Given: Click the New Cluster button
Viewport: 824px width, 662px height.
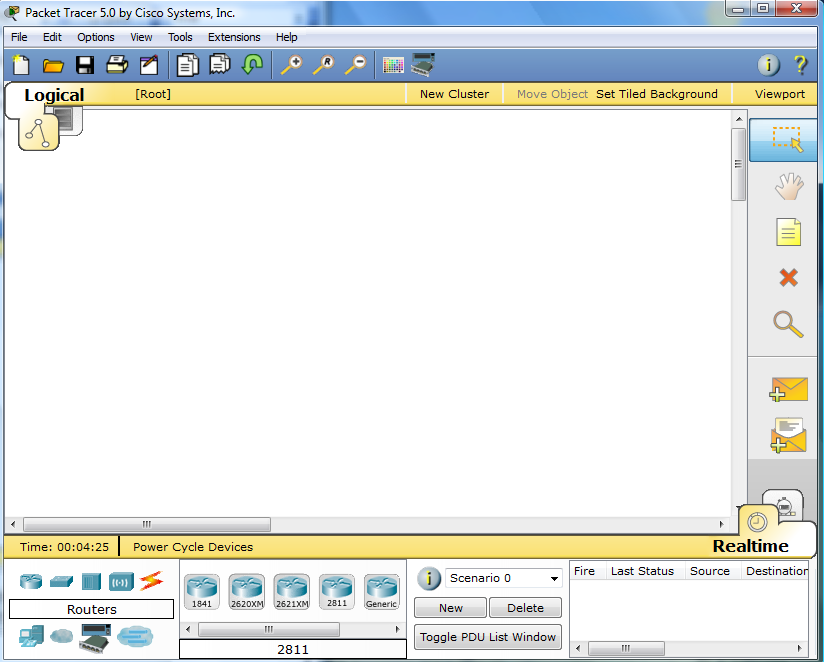Looking at the screenshot, I should tap(455, 94).
